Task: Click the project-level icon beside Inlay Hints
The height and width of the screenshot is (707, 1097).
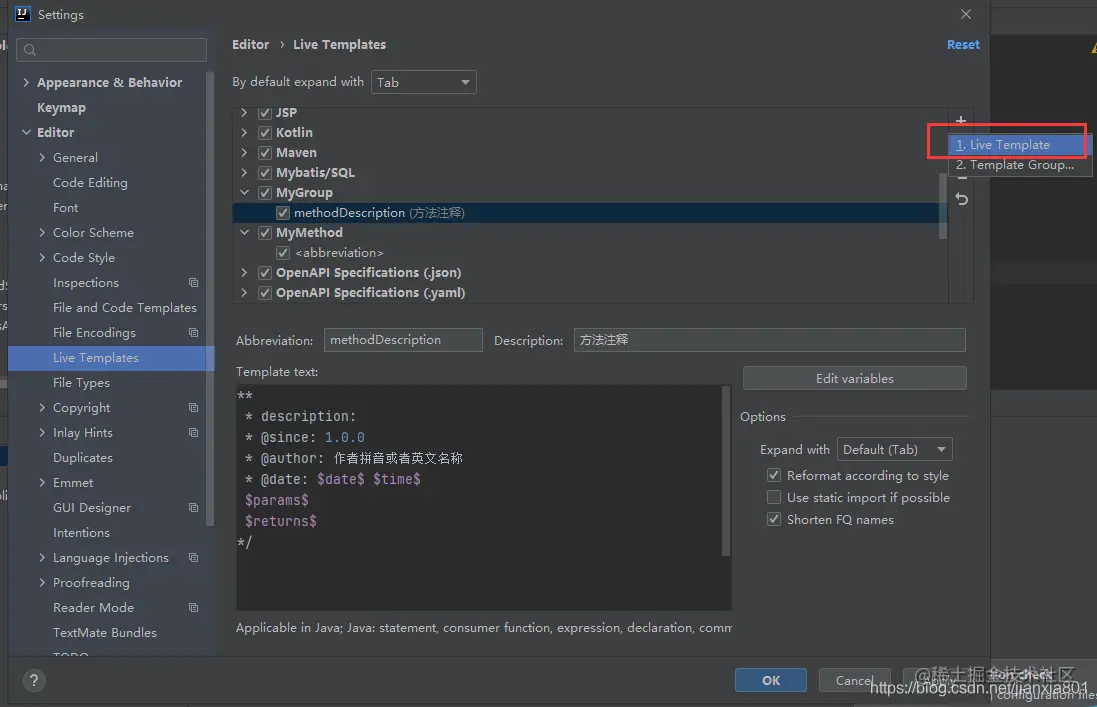Action: coord(194,433)
